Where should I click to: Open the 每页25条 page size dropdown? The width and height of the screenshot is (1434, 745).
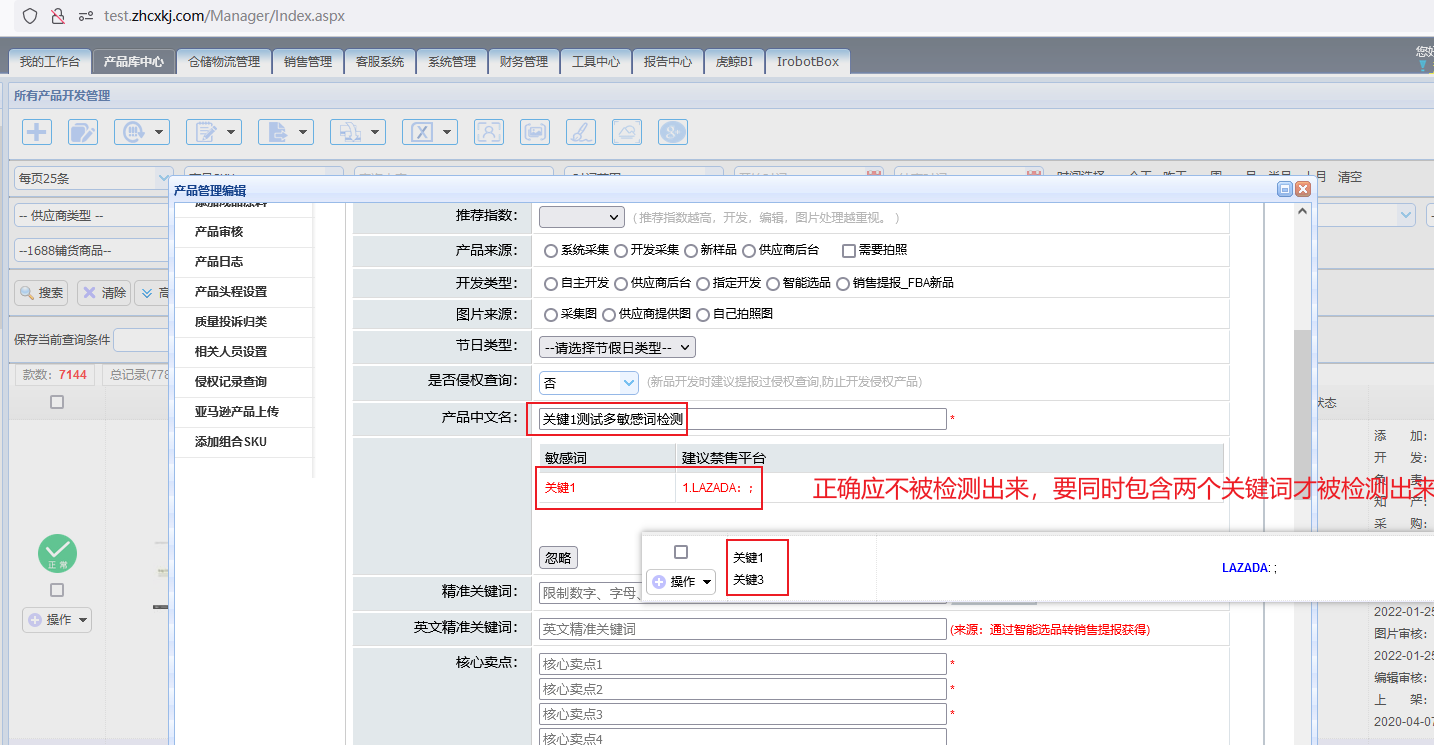(x=93, y=178)
